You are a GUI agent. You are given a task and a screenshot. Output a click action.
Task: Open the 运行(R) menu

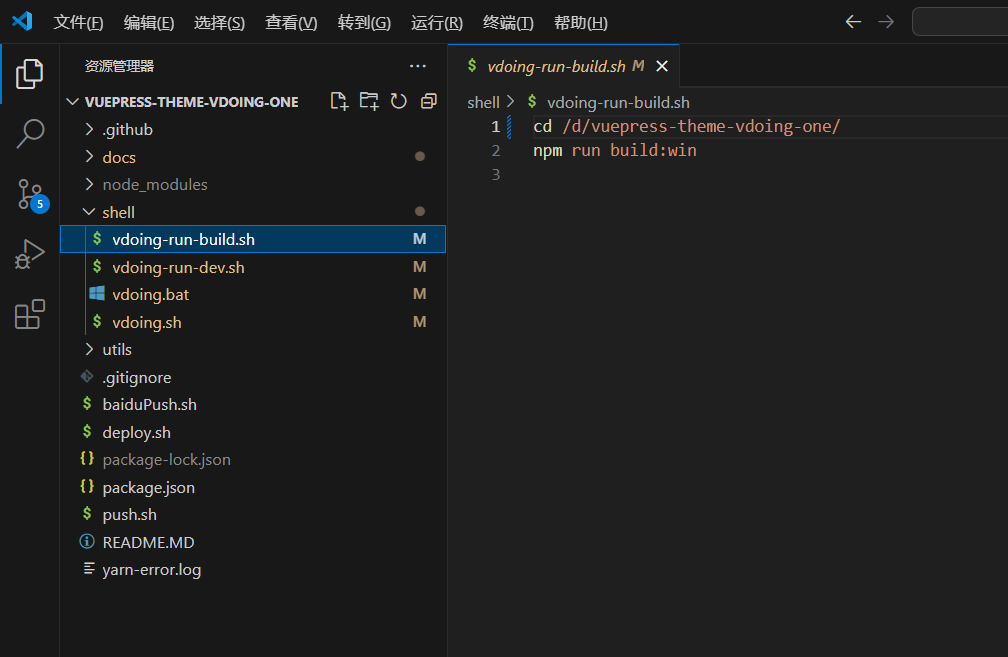[x=436, y=22]
